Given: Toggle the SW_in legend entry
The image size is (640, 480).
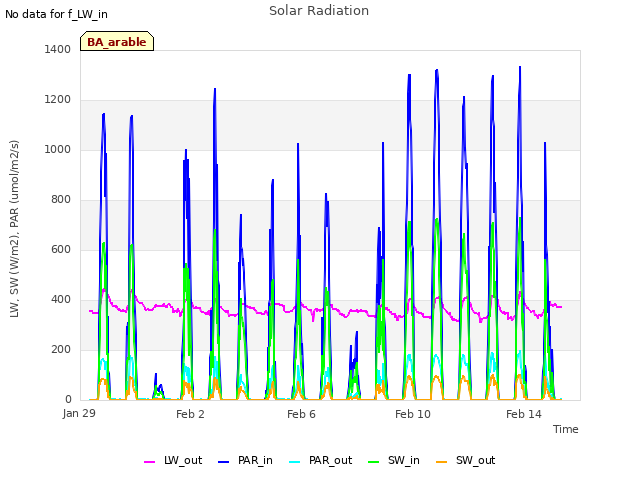Looking at the screenshot, I should 393,460.
